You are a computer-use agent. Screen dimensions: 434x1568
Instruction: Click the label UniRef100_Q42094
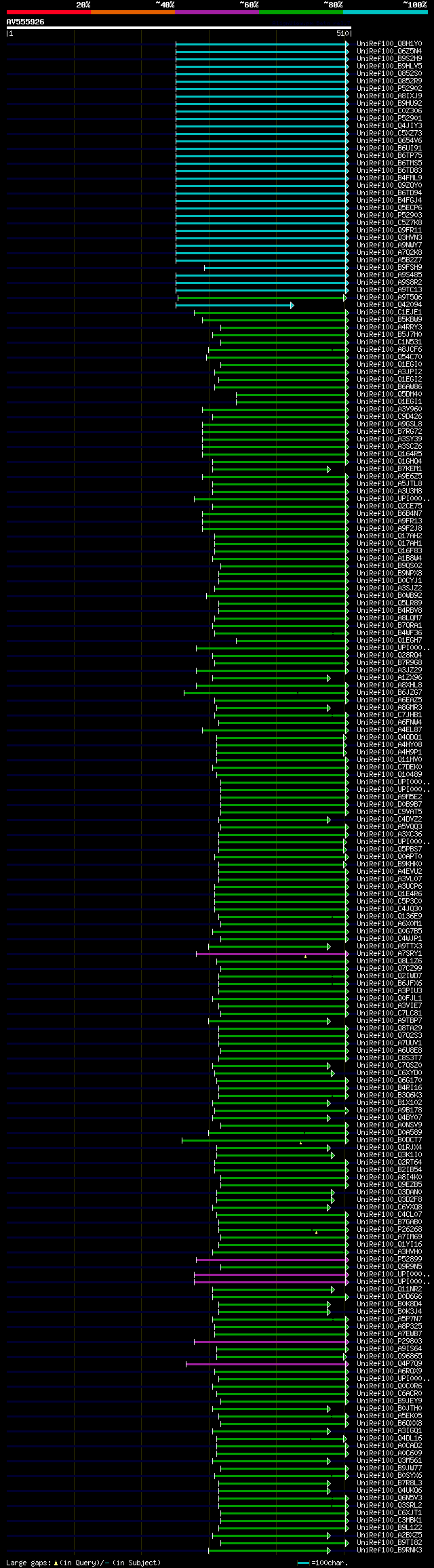[389, 305]
